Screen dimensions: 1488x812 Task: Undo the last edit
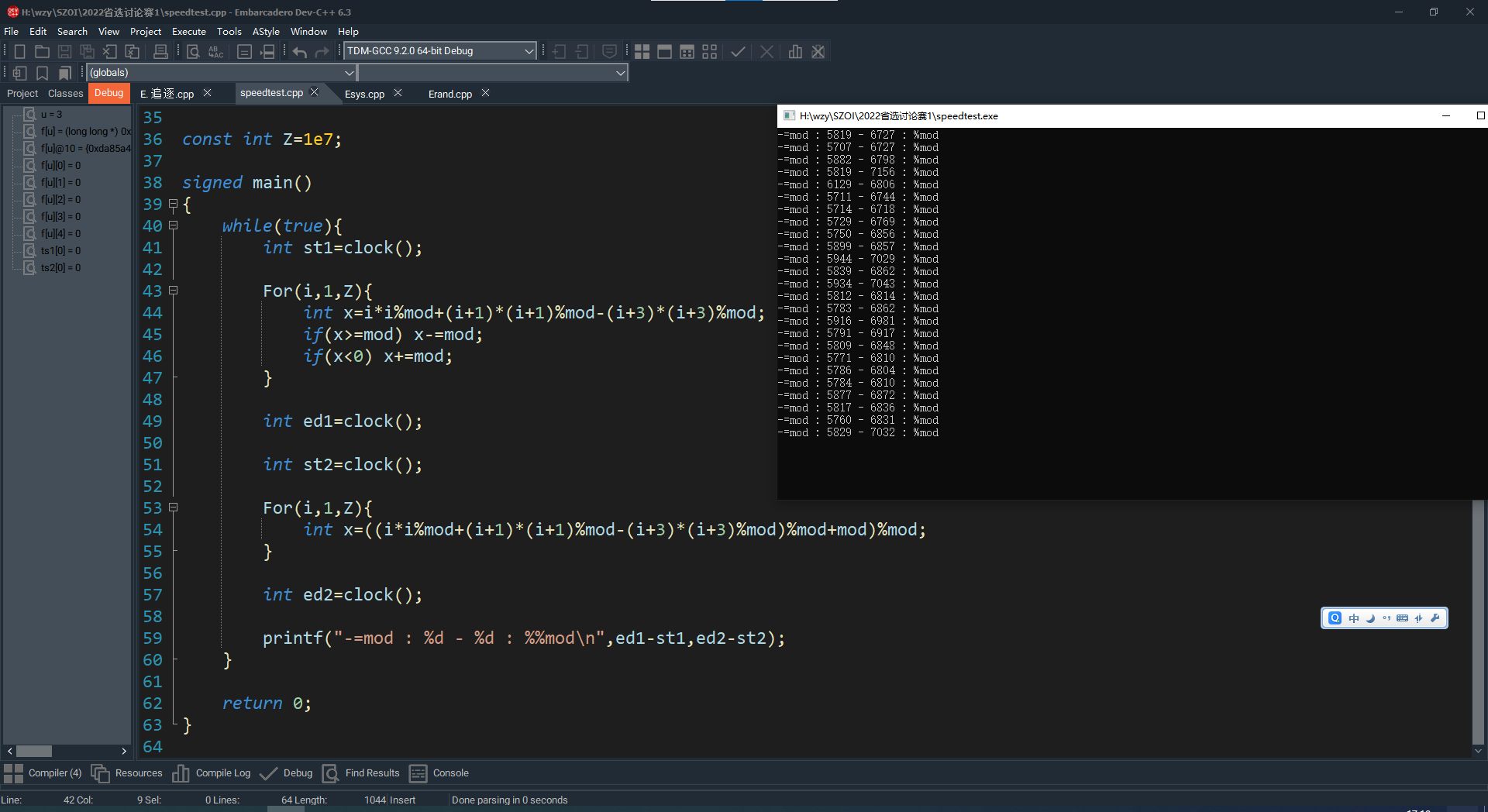click(300, 51)
